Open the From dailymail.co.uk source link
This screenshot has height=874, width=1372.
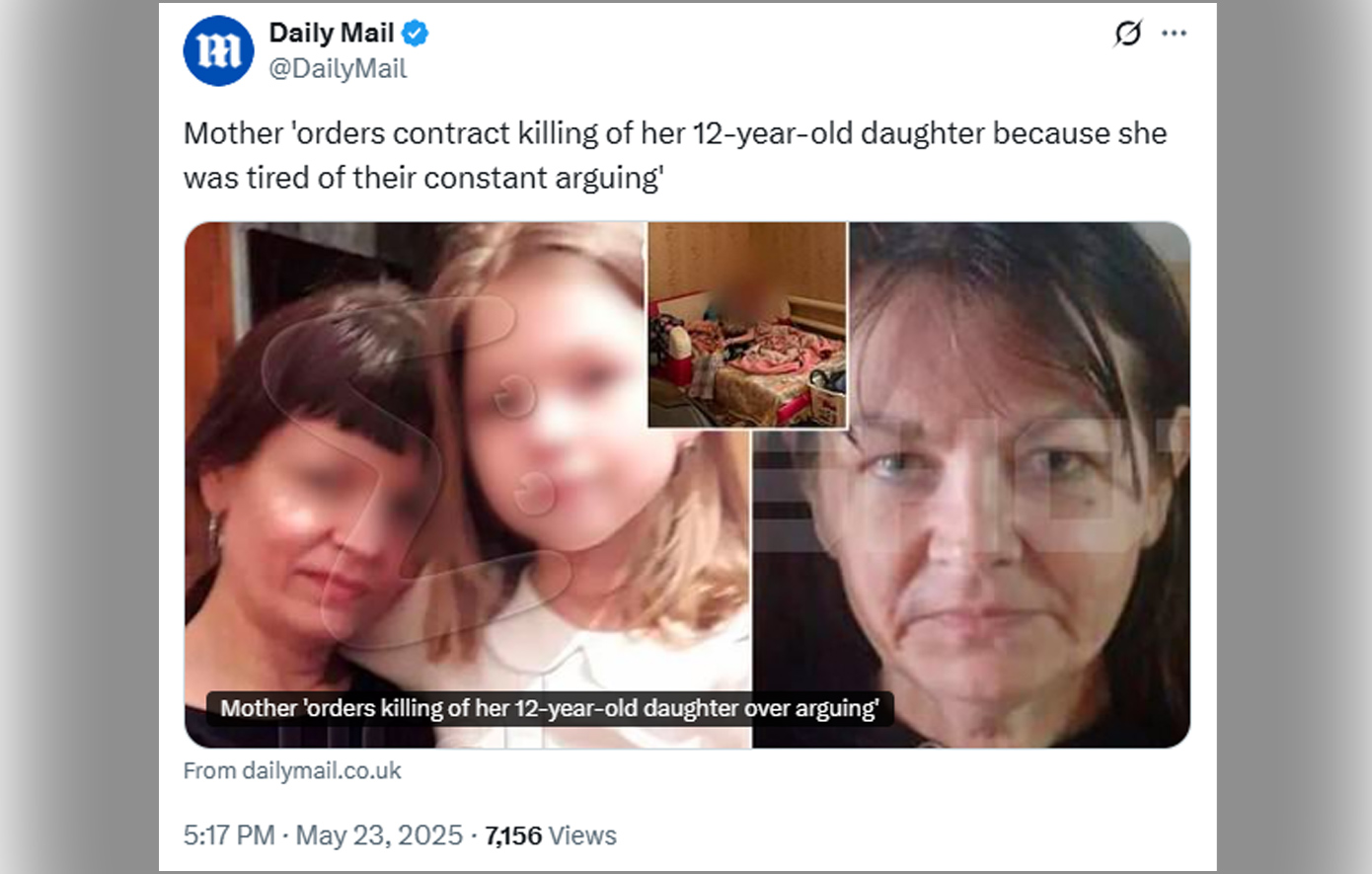292,770
